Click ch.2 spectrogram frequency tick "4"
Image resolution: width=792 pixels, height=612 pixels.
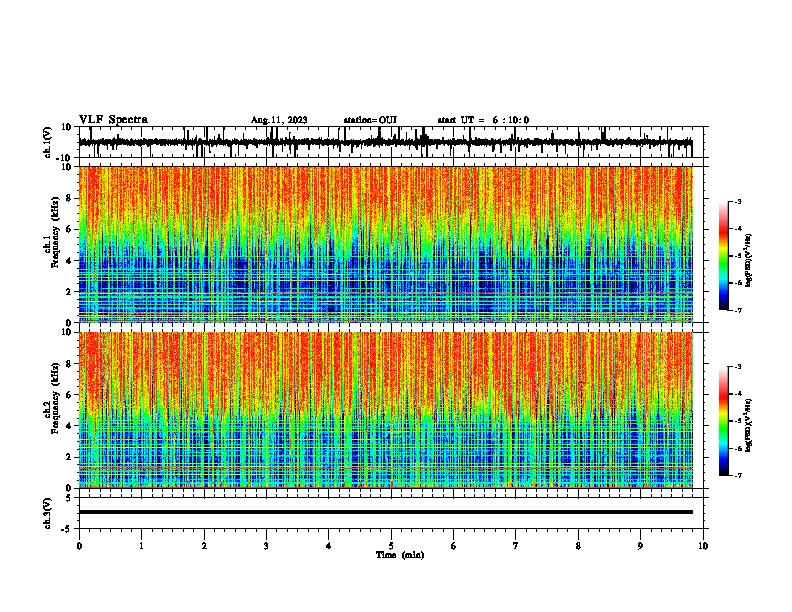coord(69,426)
